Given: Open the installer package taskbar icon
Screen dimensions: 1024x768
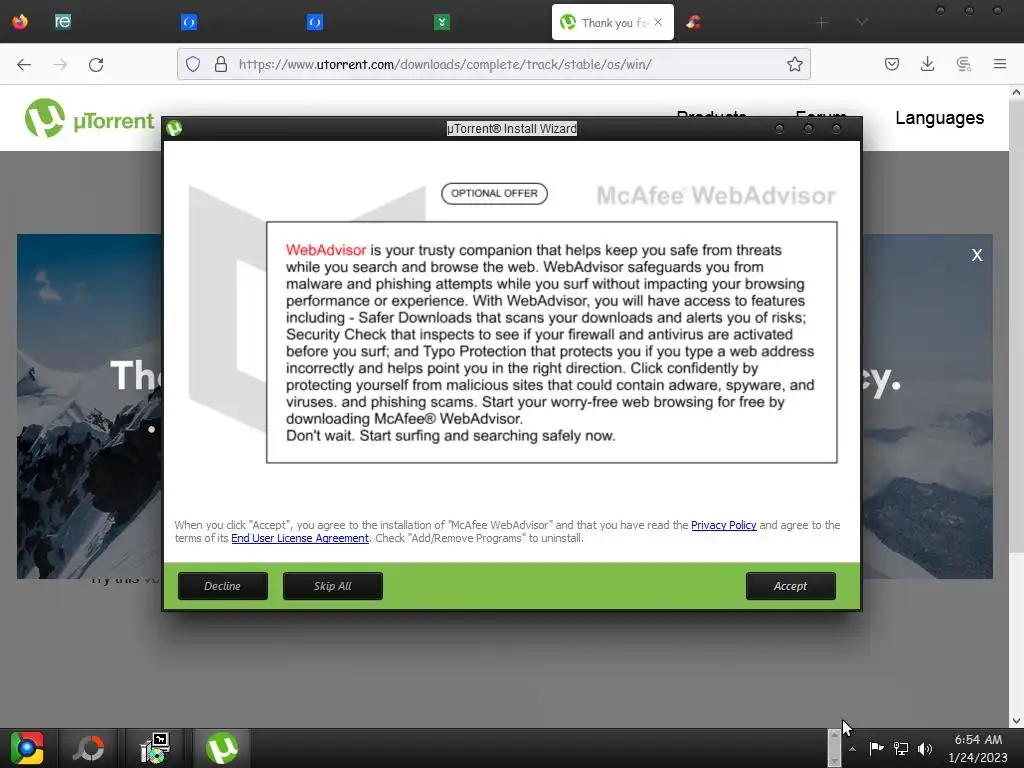Looking at the screenshot, I should 155,748.
